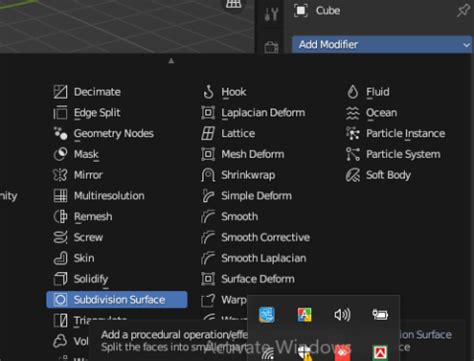Pick the Soft Body modifier icon
This screenshot has width=474, height=361.
353,175
